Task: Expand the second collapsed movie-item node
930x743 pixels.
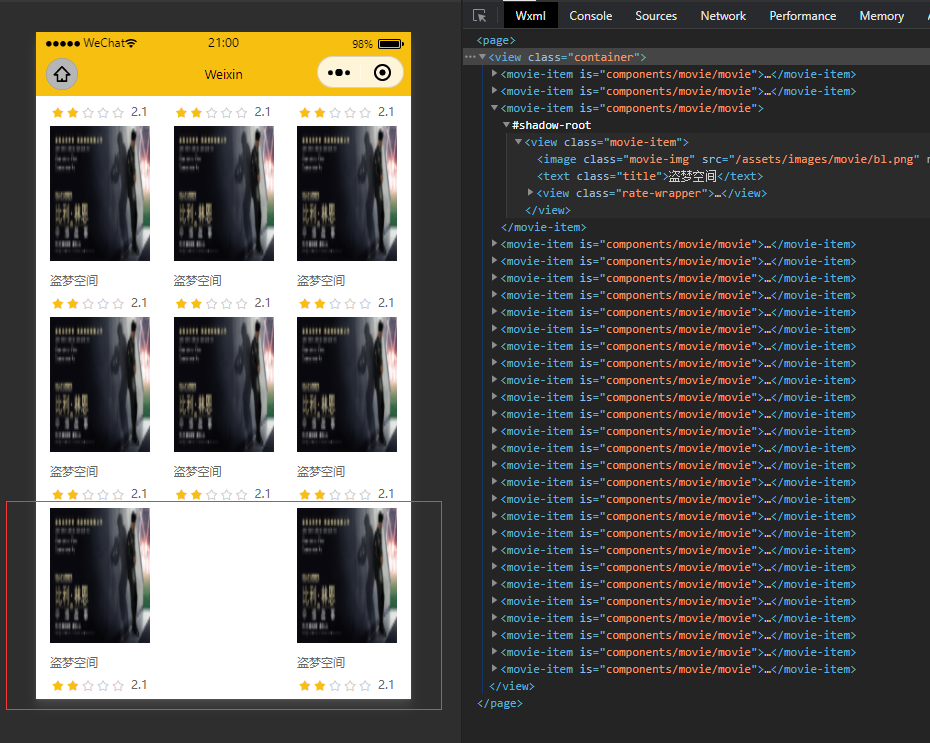Action: 494,91
